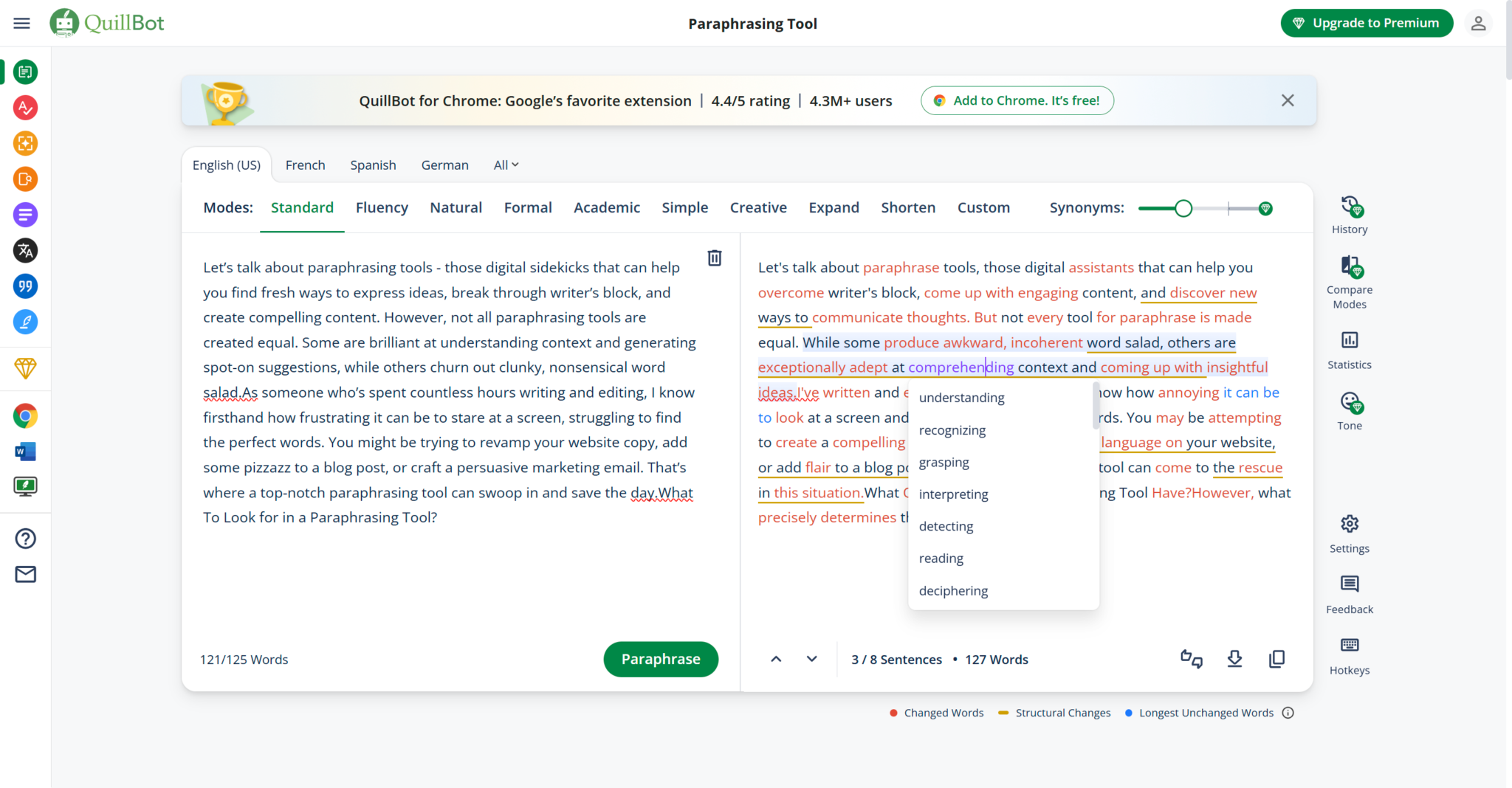The width and height of the screenshot is (1512, 788).
Task: Open the orange AI Detector sidebar icon
Action: (26, 143)
